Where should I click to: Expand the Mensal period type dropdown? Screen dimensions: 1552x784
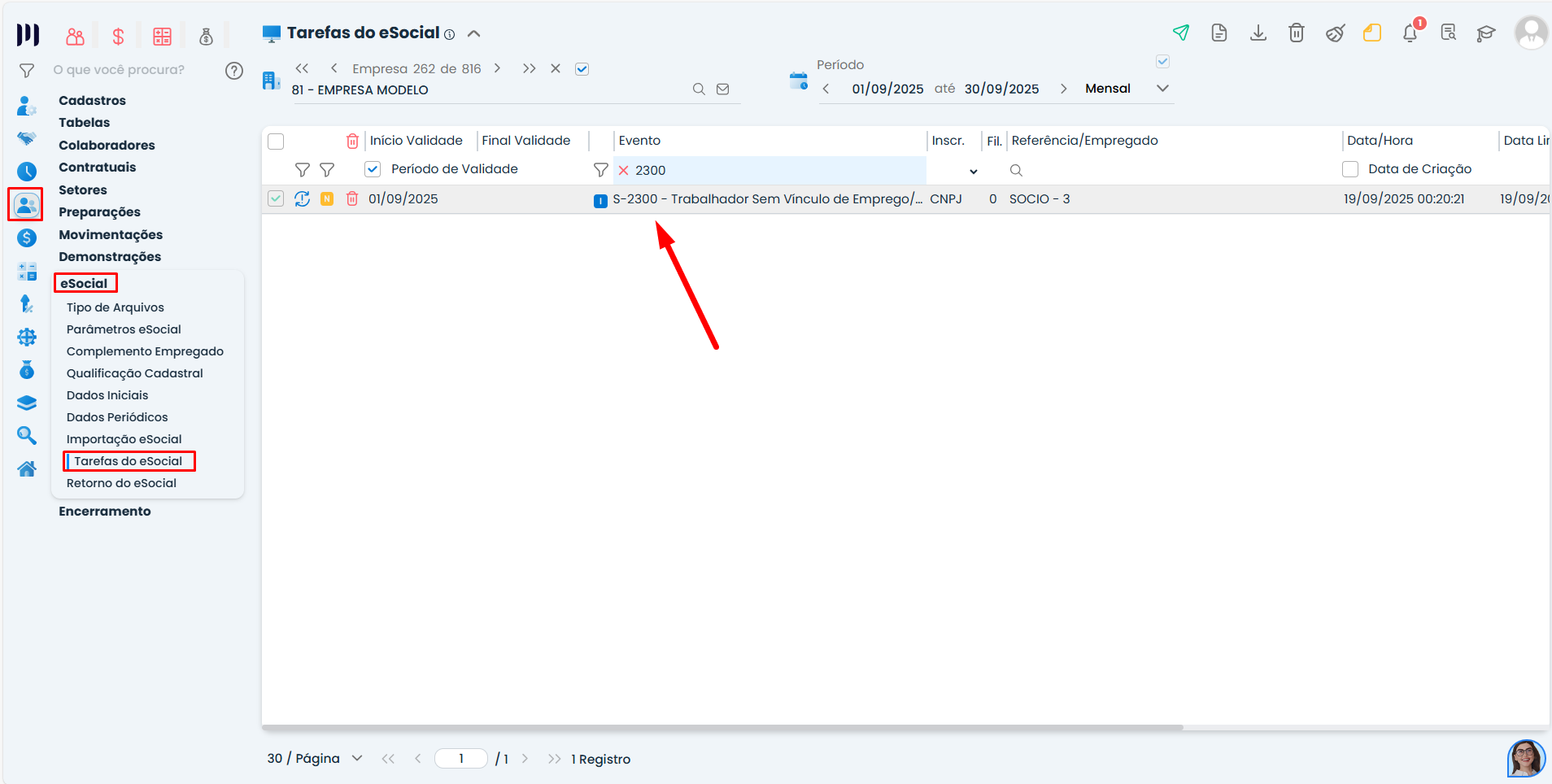click(x=1163, y=89)
